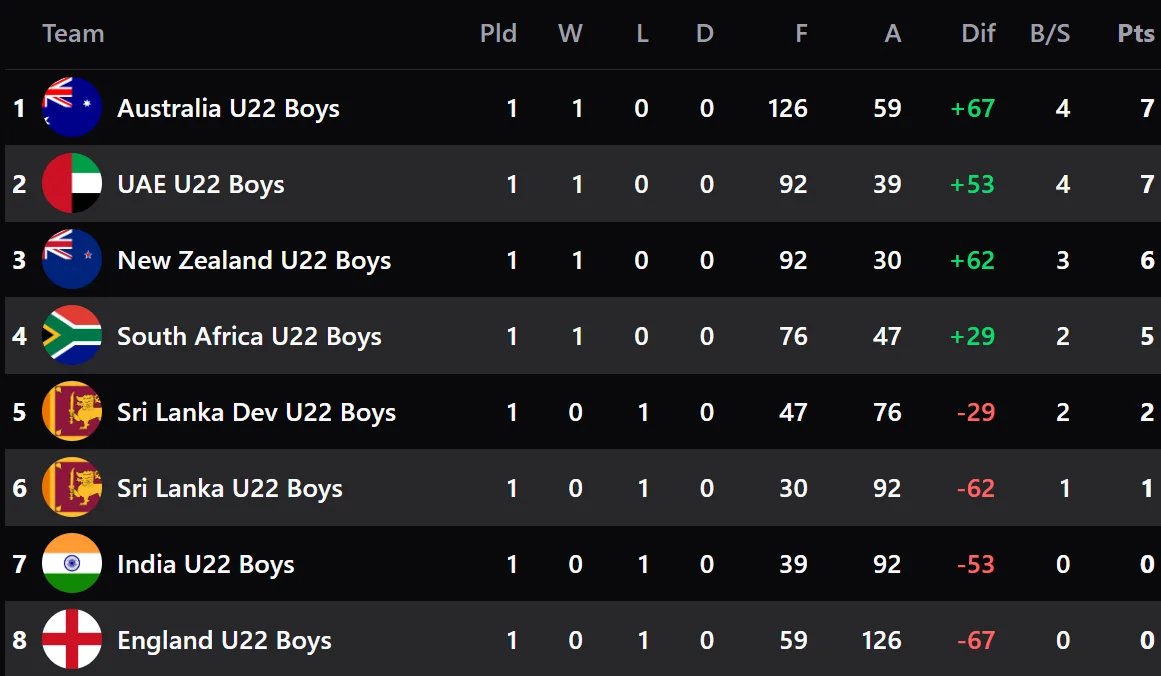Click the B/S column header
The image size is (1161, 676).
tap(1050, 33)
